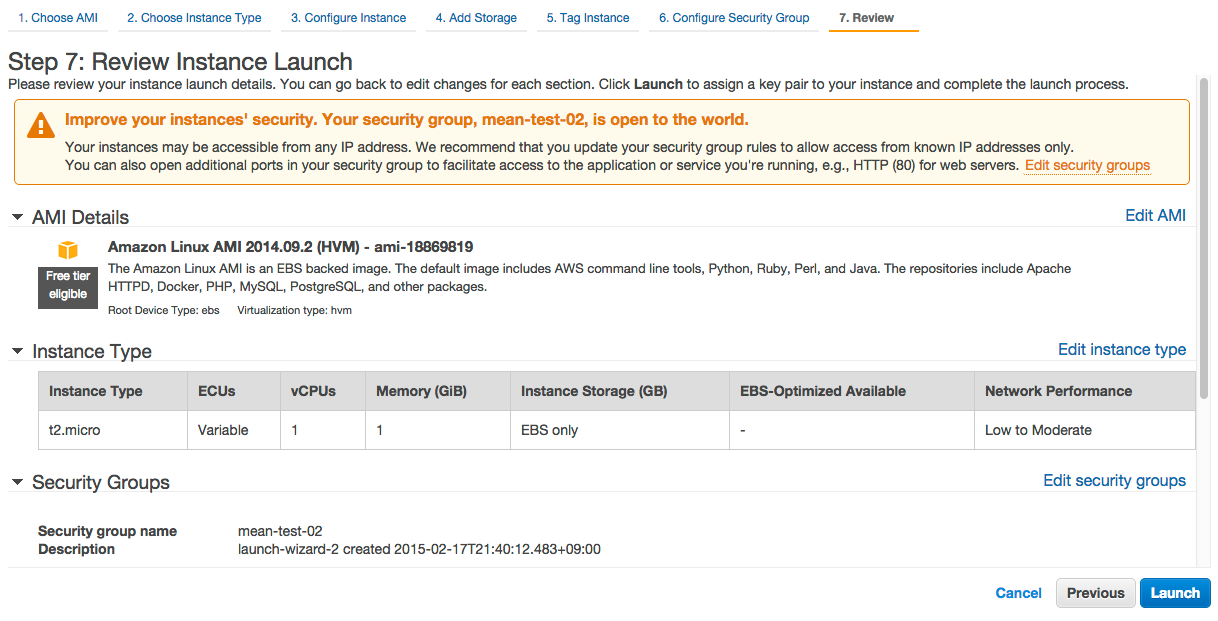Open Edit security groups link beside Security Groups
The height and width of the screenshot is (621, 1218).
[x=1115, y=480]
